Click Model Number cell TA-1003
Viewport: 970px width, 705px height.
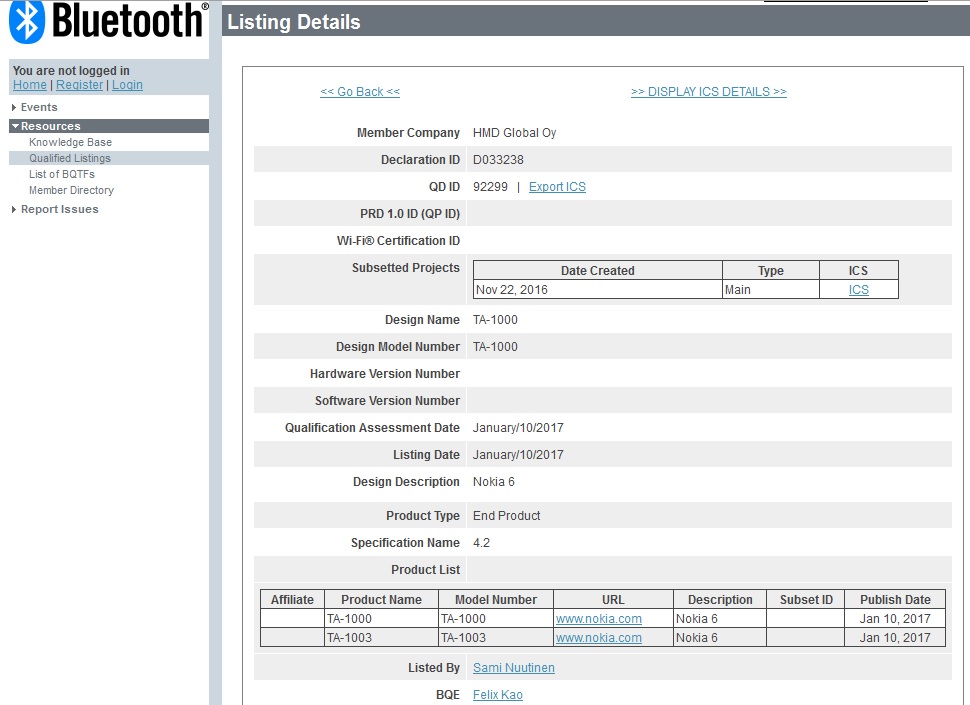(x=496, y=638)
